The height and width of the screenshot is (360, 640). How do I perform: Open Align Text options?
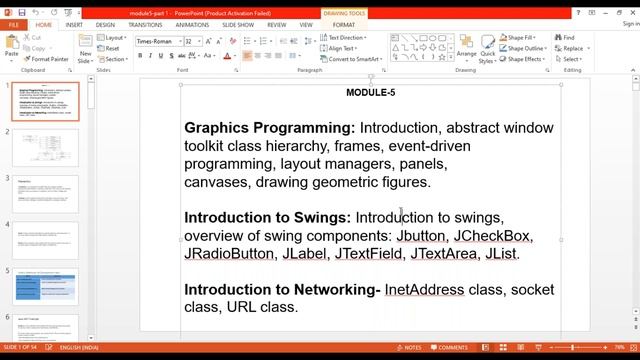(x=338, y=48)
